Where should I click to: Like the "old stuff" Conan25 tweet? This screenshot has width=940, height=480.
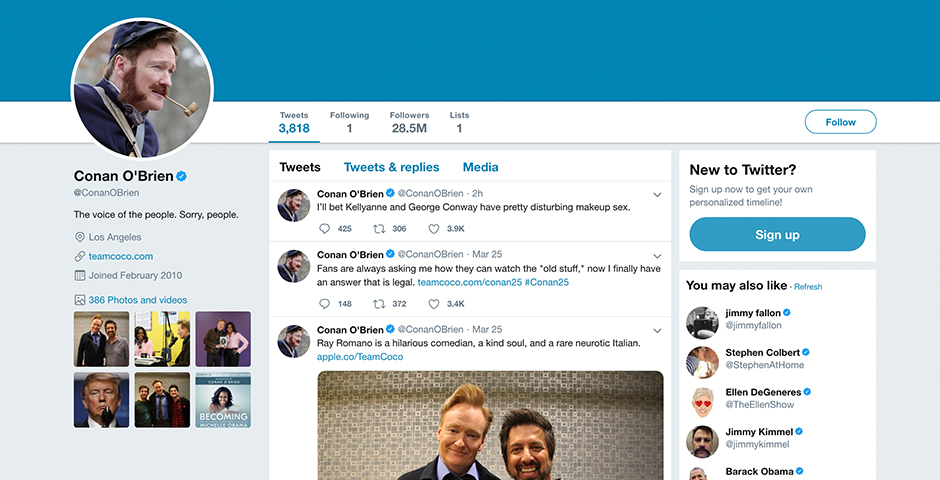[434, 304]
